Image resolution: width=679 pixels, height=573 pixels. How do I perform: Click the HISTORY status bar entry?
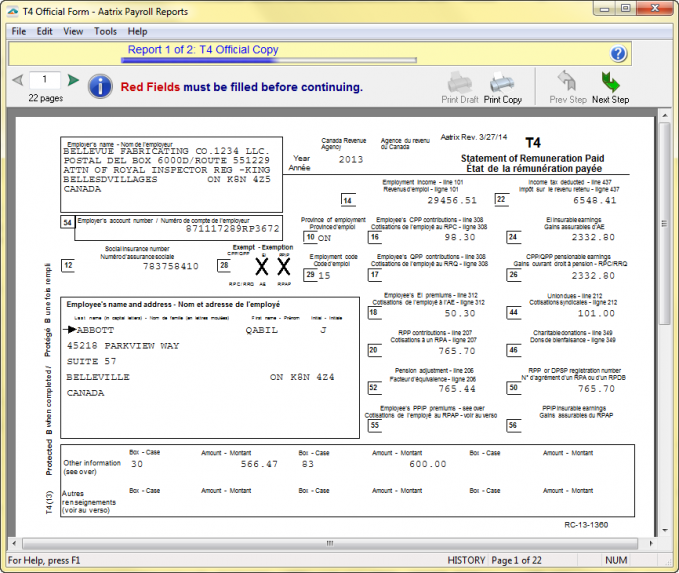click(466, 560)
